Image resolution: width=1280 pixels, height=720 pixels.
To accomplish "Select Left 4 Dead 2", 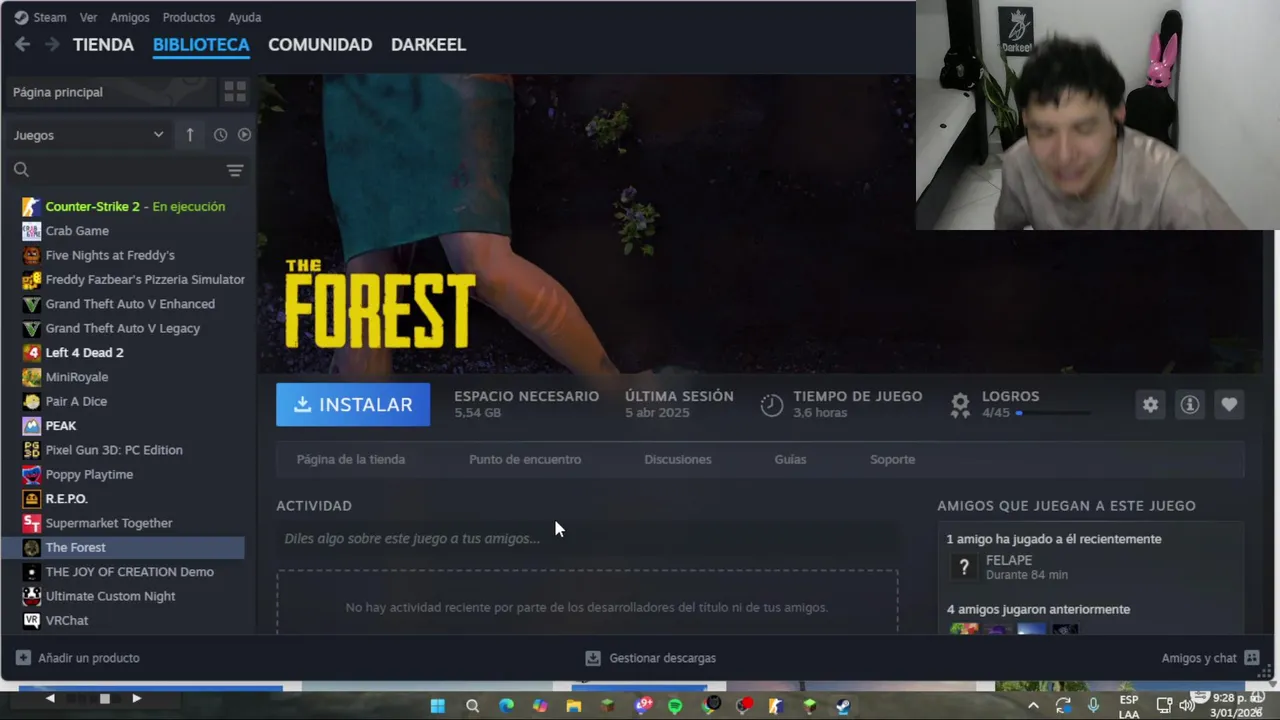I will (x=124, y=352).
